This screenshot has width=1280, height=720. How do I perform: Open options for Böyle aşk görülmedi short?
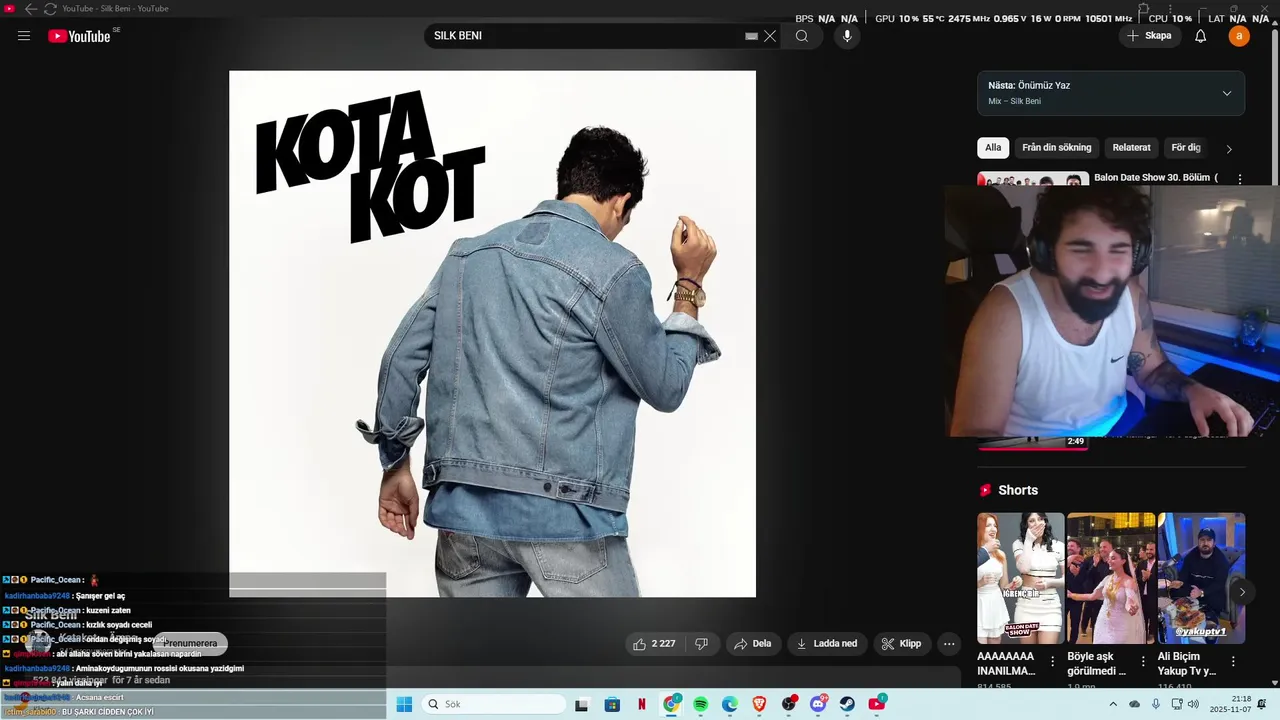point(1143,662)
